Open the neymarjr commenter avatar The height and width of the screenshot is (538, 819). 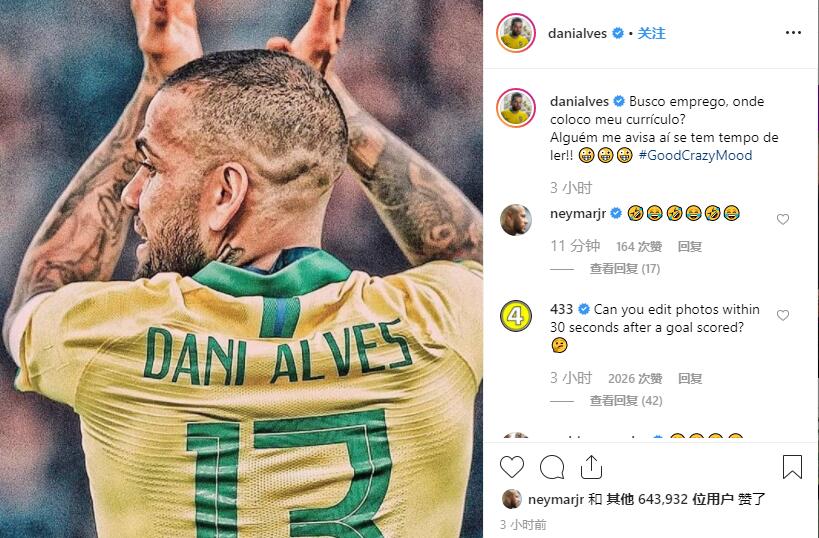516,220
